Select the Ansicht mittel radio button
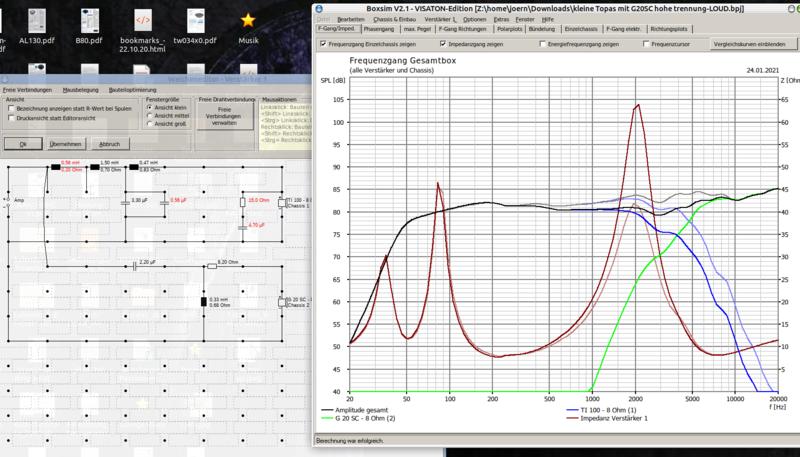 point(149,114)
